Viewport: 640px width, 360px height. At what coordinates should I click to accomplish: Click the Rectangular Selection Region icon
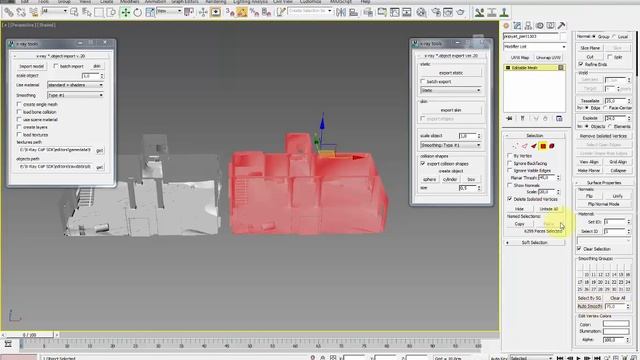(x=99, y=12)
